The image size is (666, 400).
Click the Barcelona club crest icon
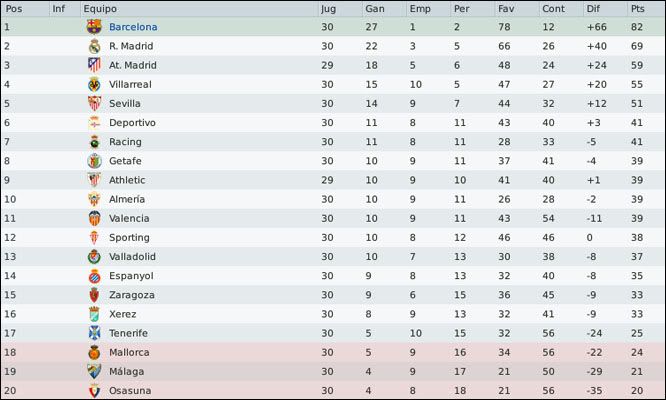click(94, 27)
